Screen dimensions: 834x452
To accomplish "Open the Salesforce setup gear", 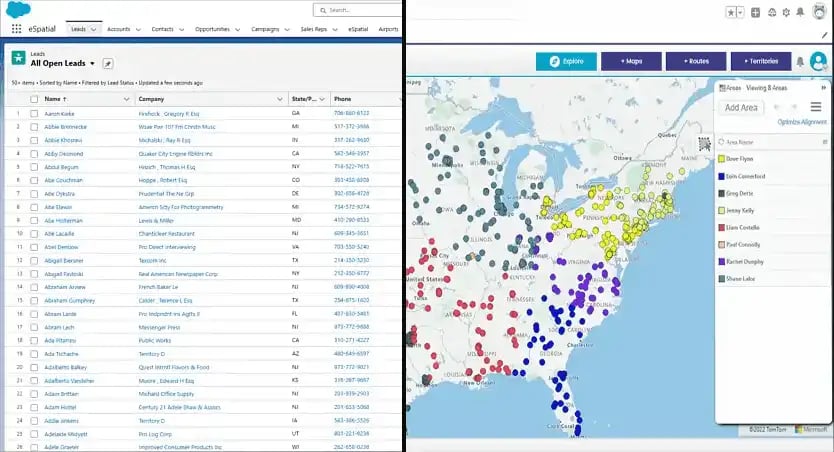I will click(x=786, y=12).
